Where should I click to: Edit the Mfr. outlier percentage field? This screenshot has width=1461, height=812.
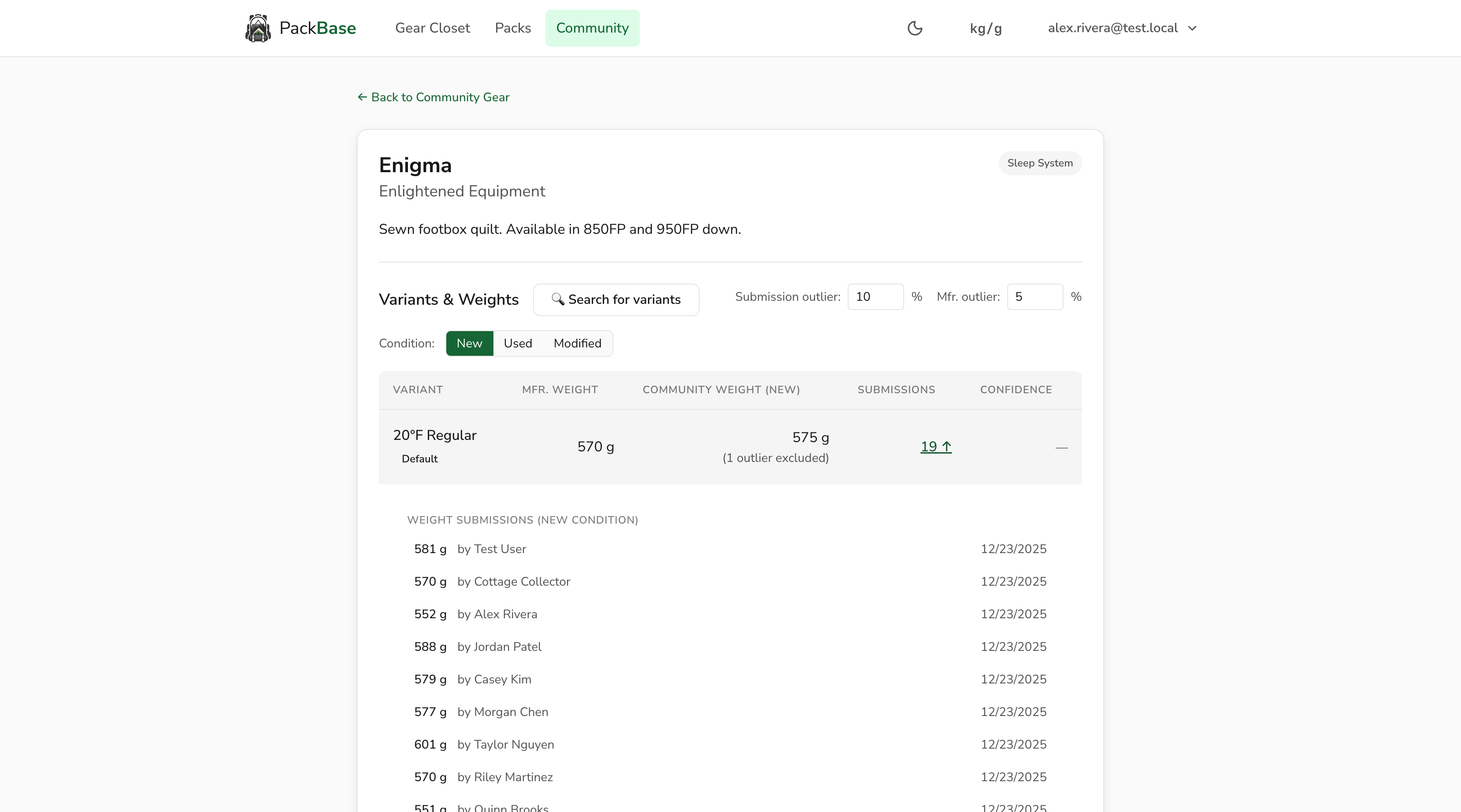pos(1035,296)
